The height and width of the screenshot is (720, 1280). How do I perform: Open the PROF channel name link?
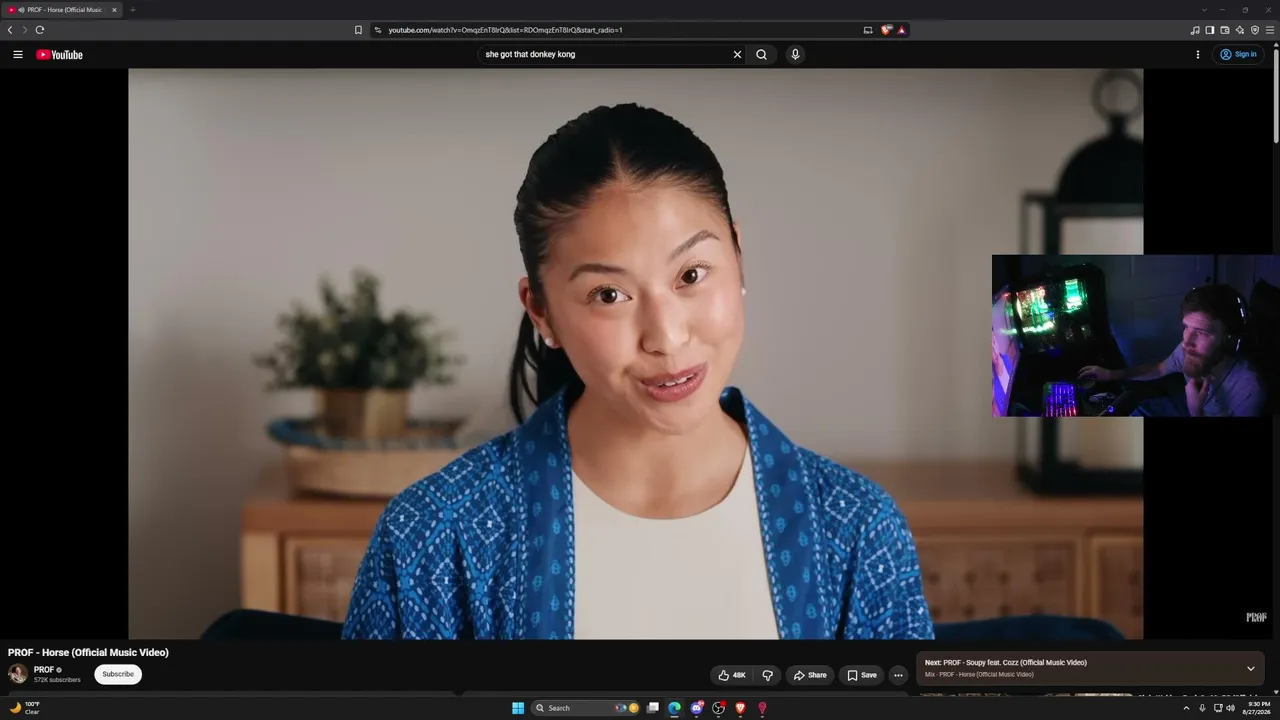[44, 670]
